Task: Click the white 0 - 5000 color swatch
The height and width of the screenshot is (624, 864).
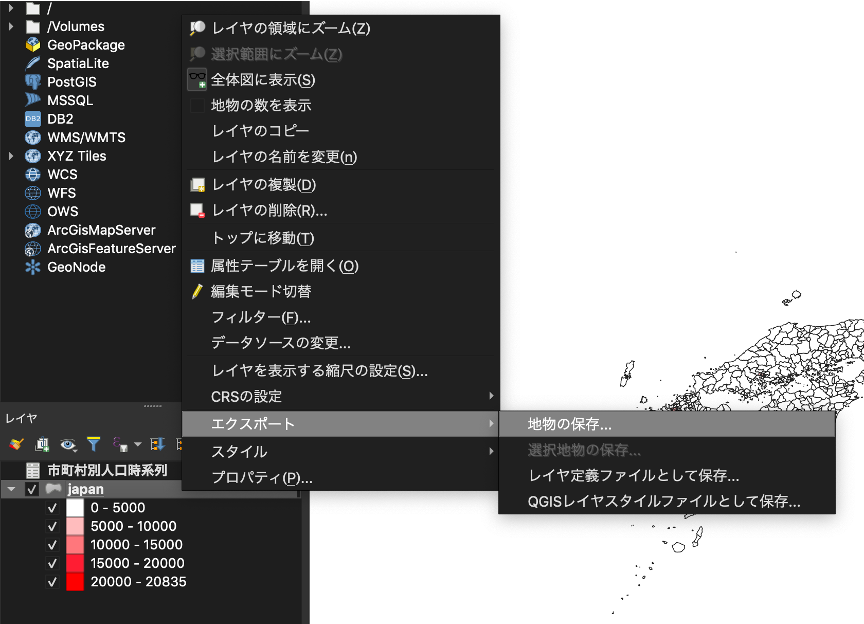Action: click(x=75, y=508)
